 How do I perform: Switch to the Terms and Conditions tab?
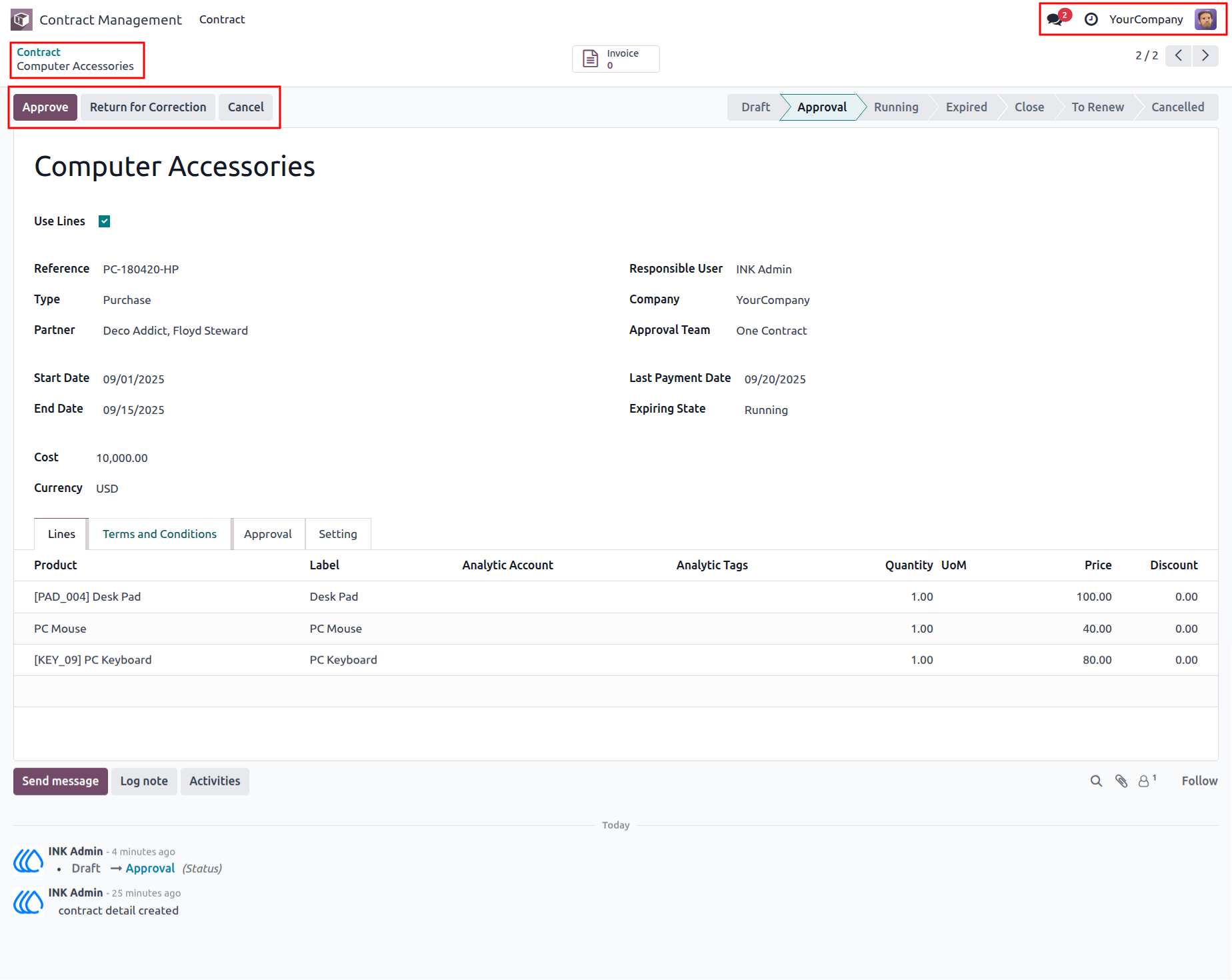point(159,534)
